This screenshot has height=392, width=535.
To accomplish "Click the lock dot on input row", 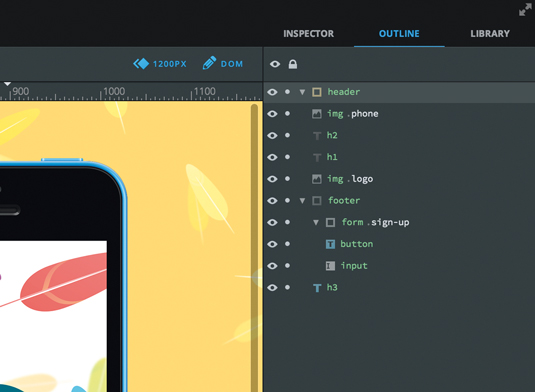I will coord(287,266).
